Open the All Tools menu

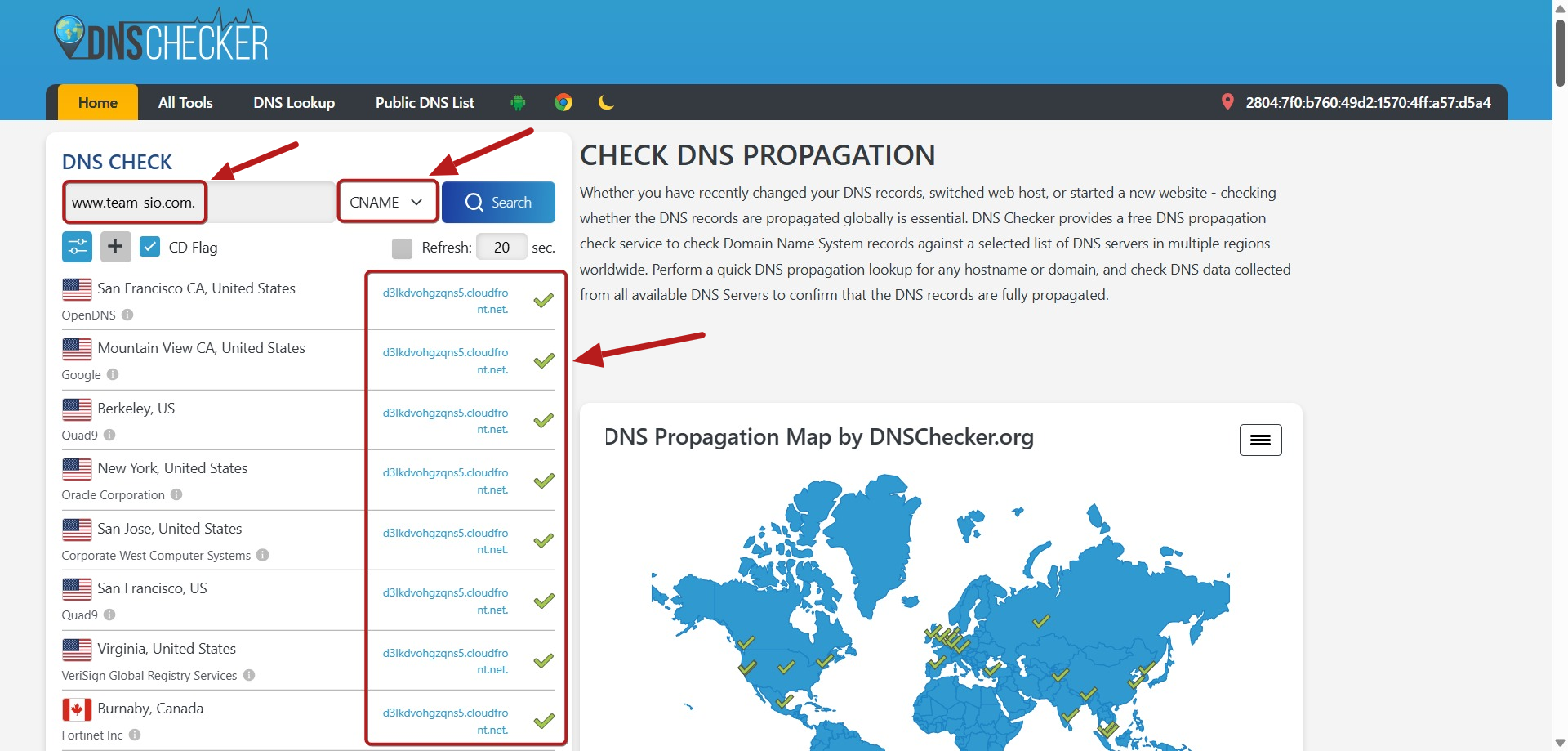tap(185, 102)
